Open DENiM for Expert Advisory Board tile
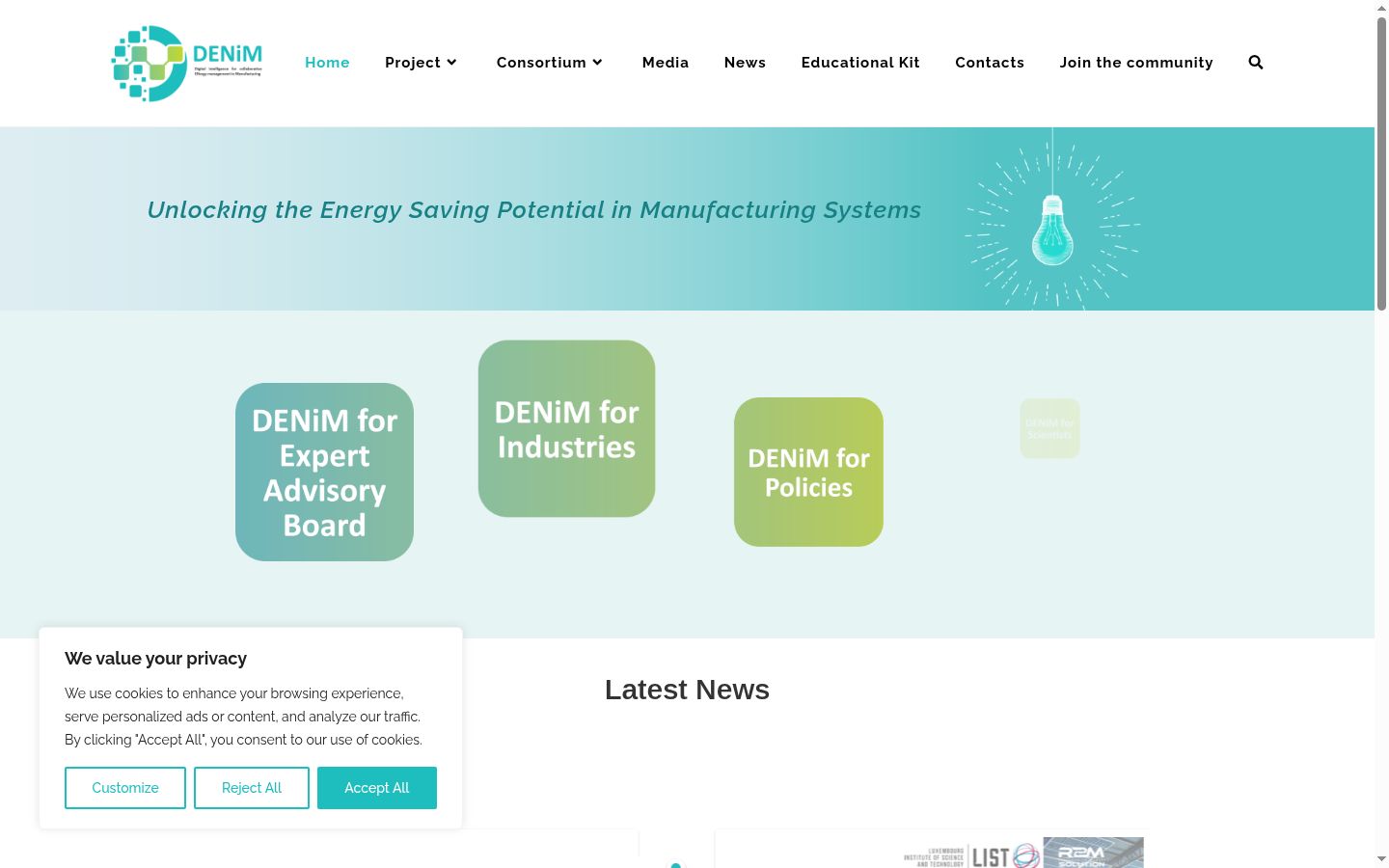The image size is (1389, 868). [x=324, y=472]
